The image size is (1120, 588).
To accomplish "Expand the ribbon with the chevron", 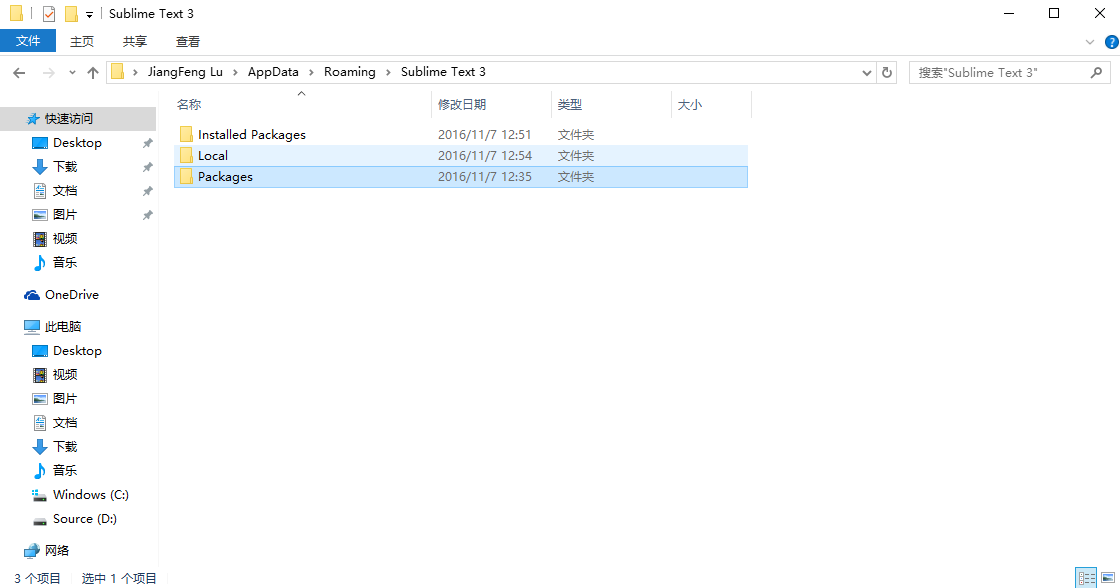I will click(x=1089, y=42).
